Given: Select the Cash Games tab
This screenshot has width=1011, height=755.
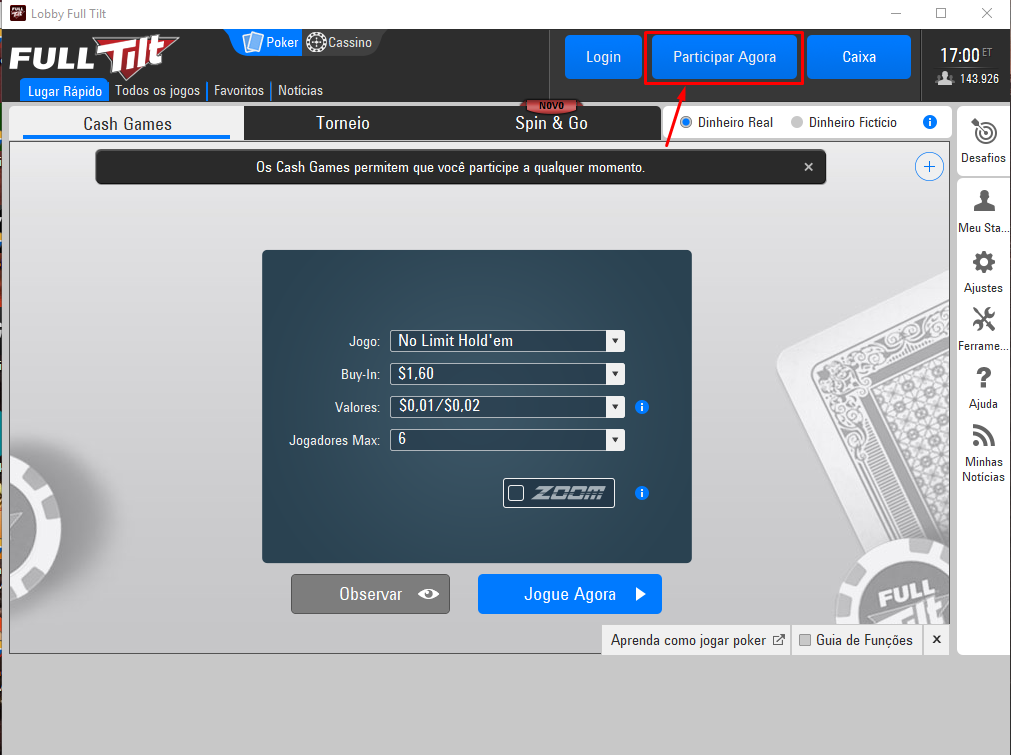Looking at the screenshot, I should 127,123.
